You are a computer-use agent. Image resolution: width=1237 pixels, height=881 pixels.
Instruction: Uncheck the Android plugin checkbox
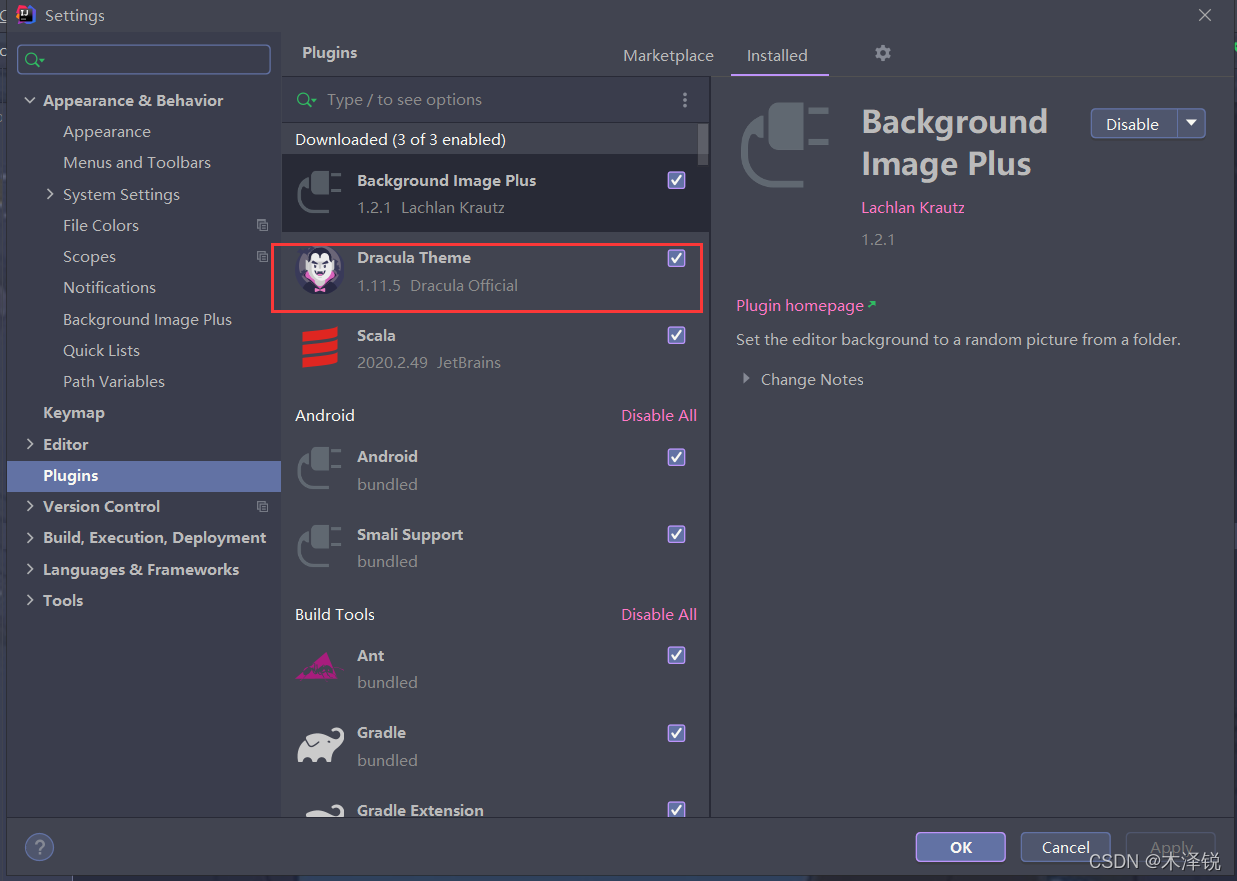point(676,457)
